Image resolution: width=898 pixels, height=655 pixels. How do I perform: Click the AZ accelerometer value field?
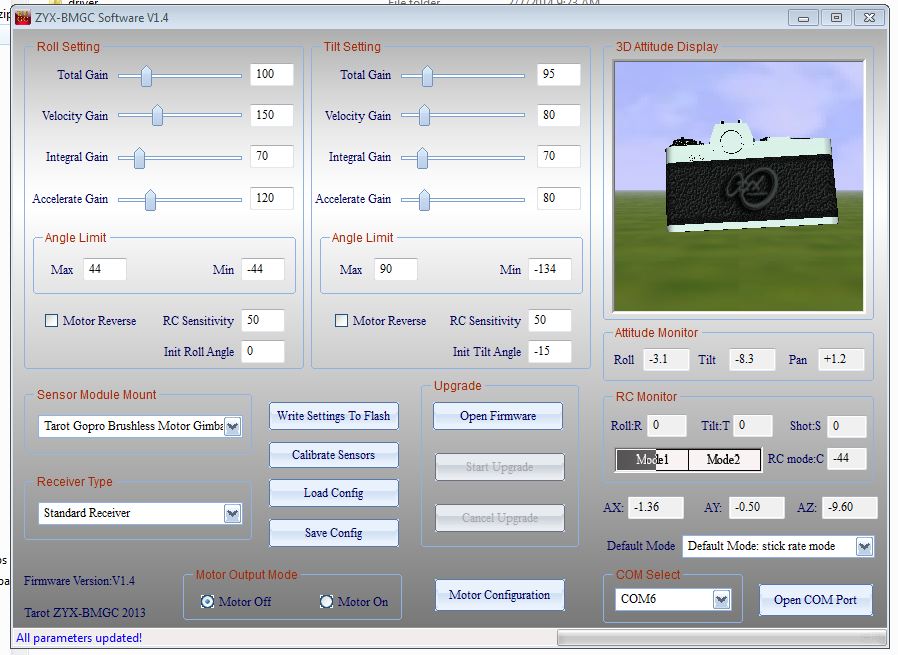(x=849, y=507)
